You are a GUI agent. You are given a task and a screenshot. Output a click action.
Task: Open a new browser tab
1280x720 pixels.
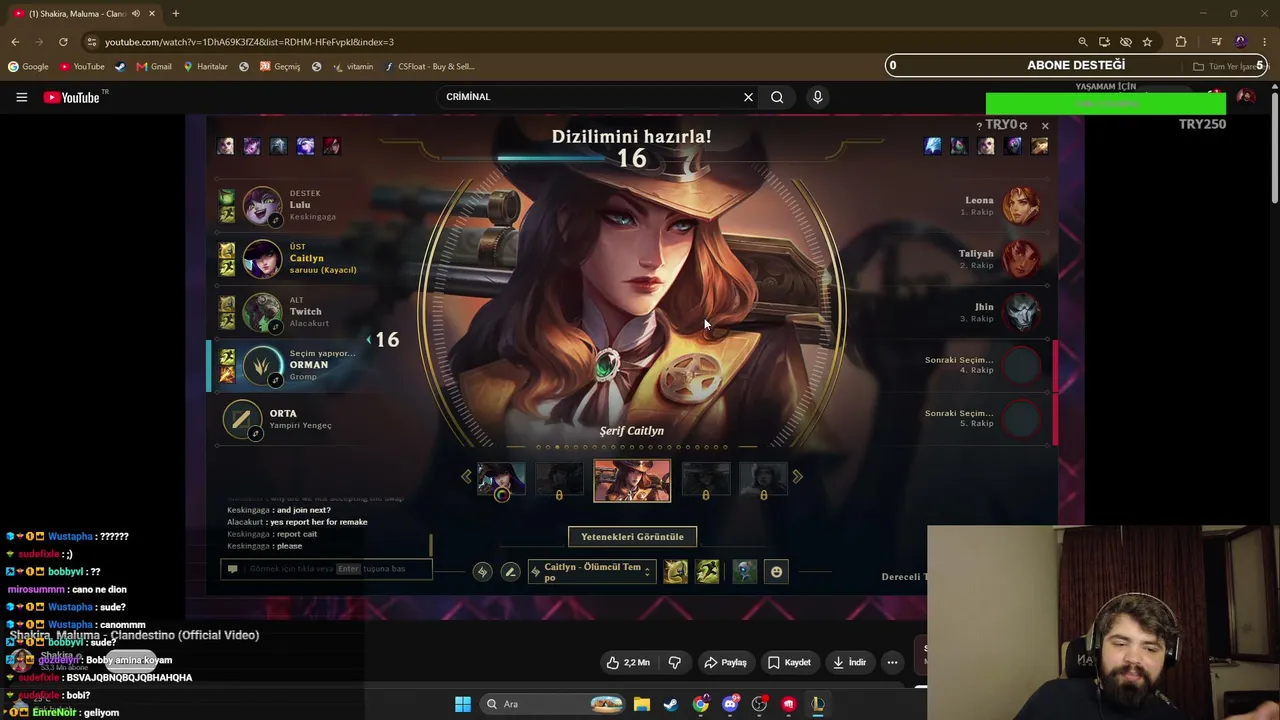(x=175, y=13)
